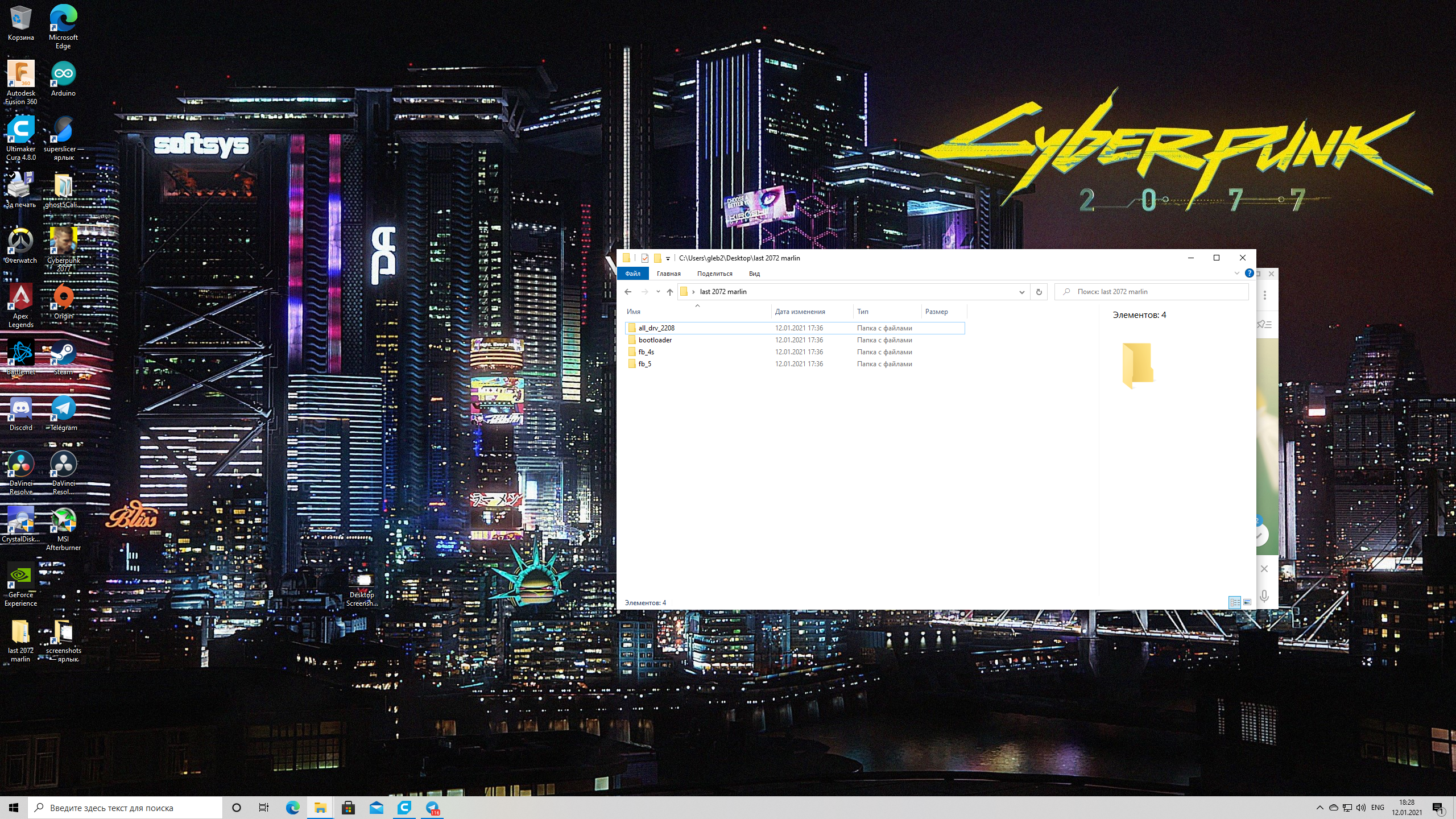Open CrystalDisk desktop shortcut
Screen dimensions: 1456x819
coord(20,524)
